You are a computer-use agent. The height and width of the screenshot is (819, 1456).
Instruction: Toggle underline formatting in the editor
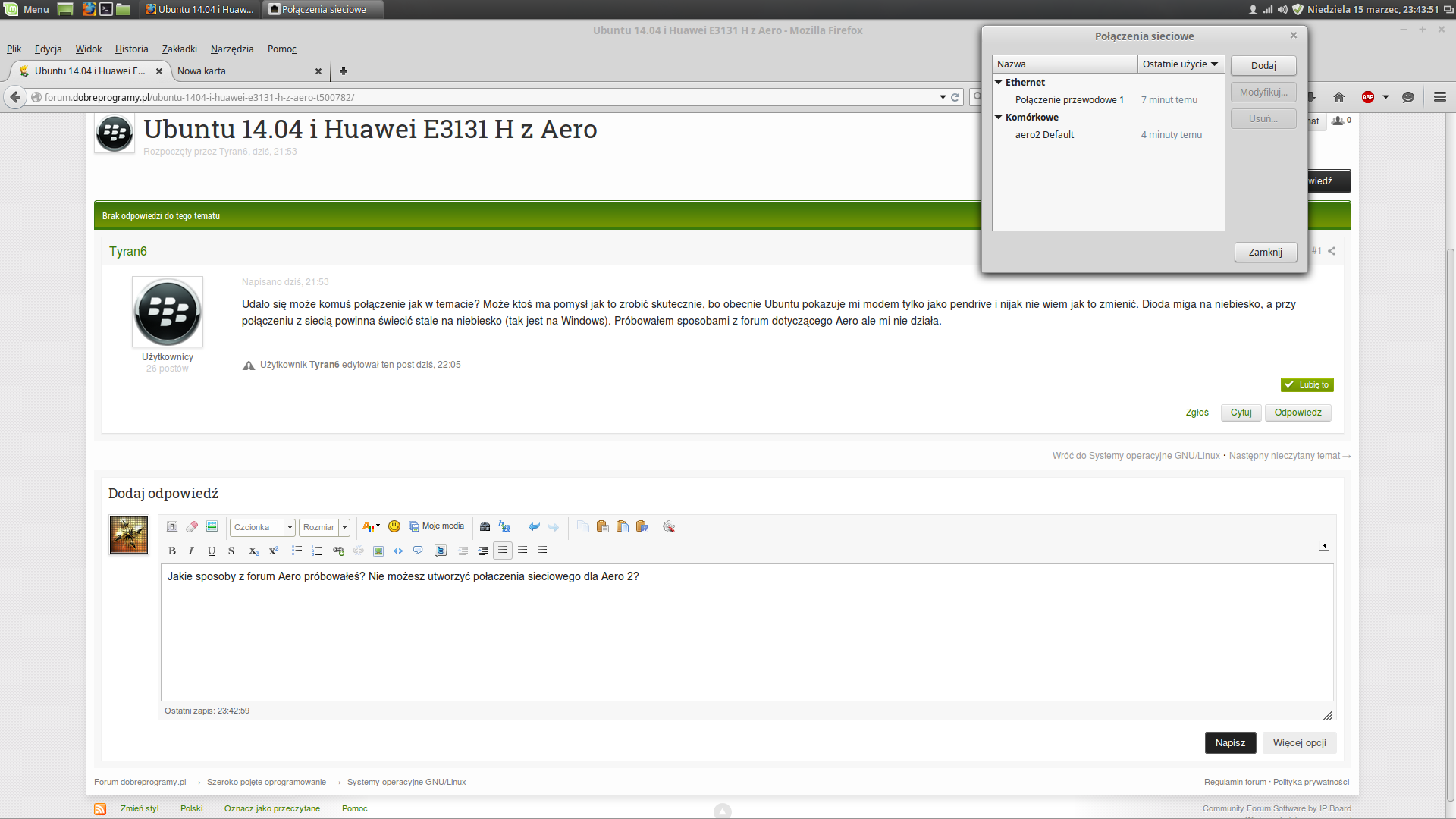click(x=212, y=551)
